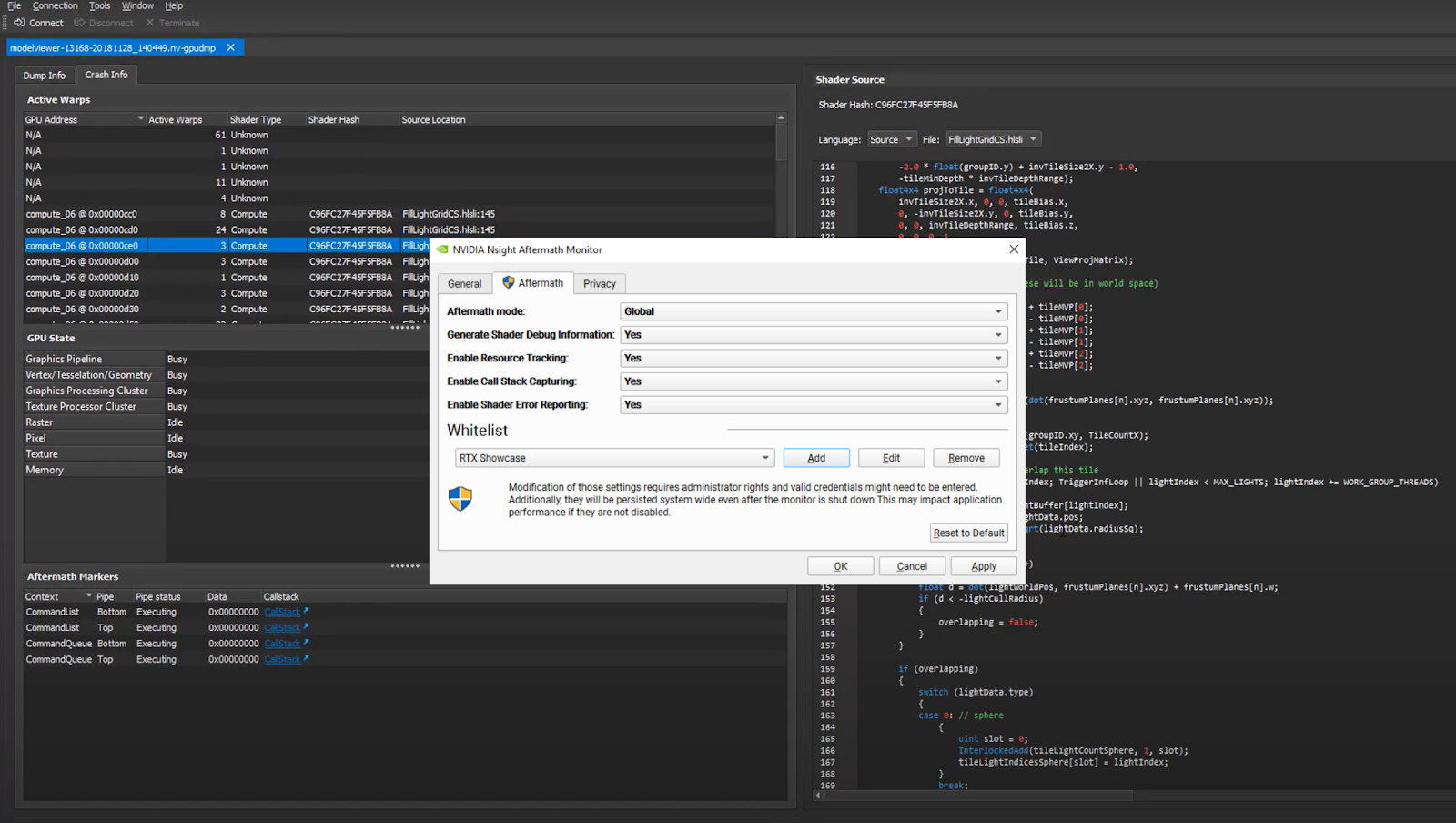
Task: Open the shader Language Source dropdown
Action: coord(891,139)
